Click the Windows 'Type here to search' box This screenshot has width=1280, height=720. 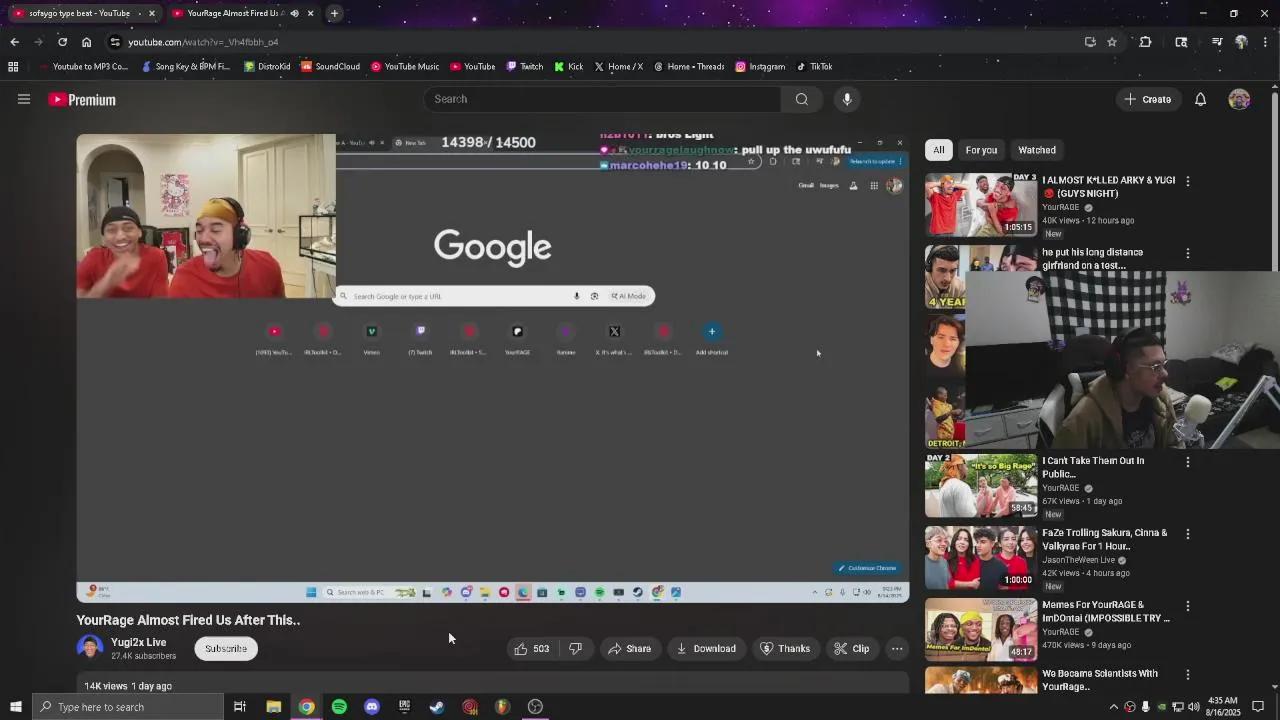click(127, 707)
